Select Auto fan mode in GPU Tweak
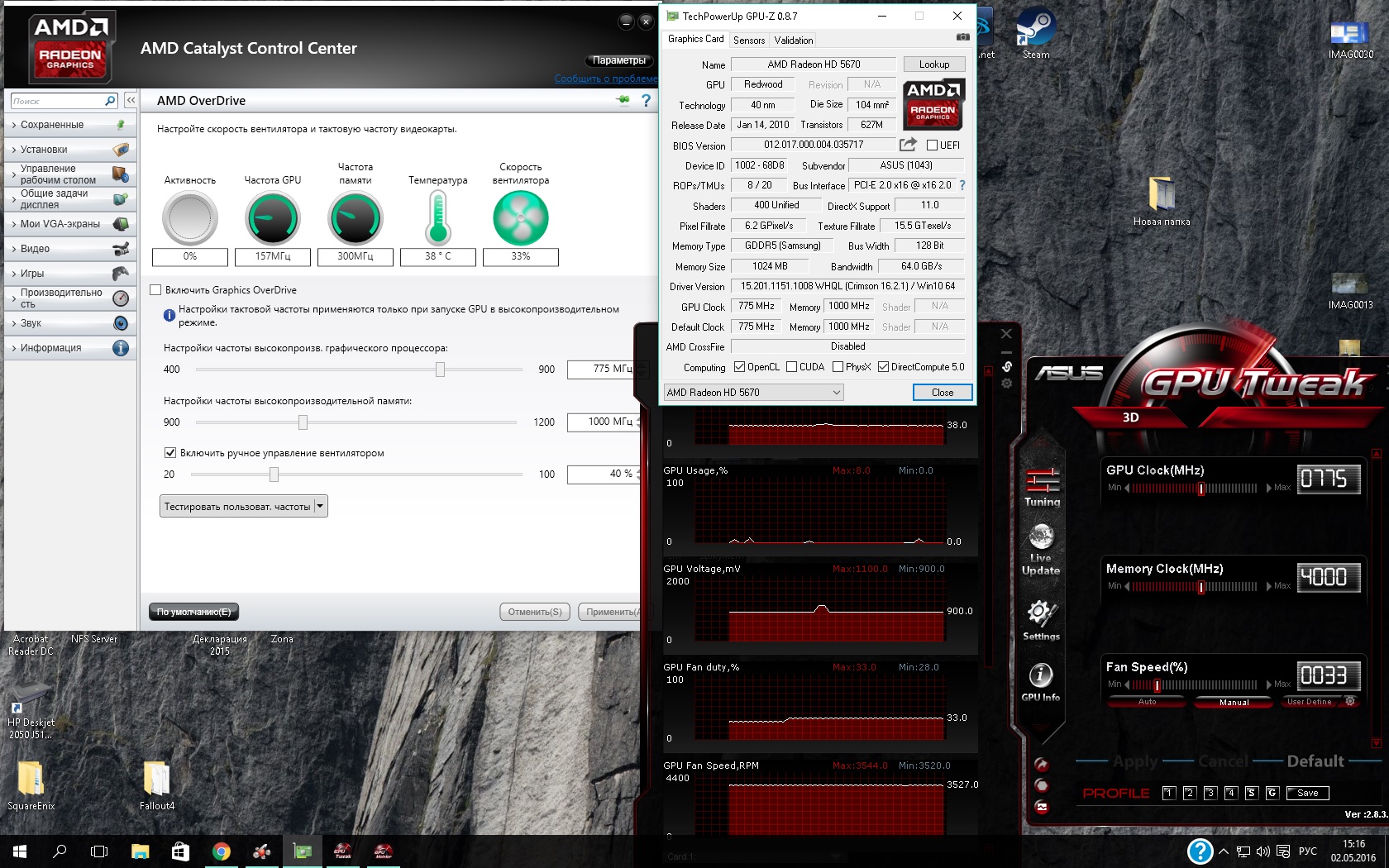The width and height of the screenshot is (1389, 868). pyautogui.click(x=1148, y=702)
